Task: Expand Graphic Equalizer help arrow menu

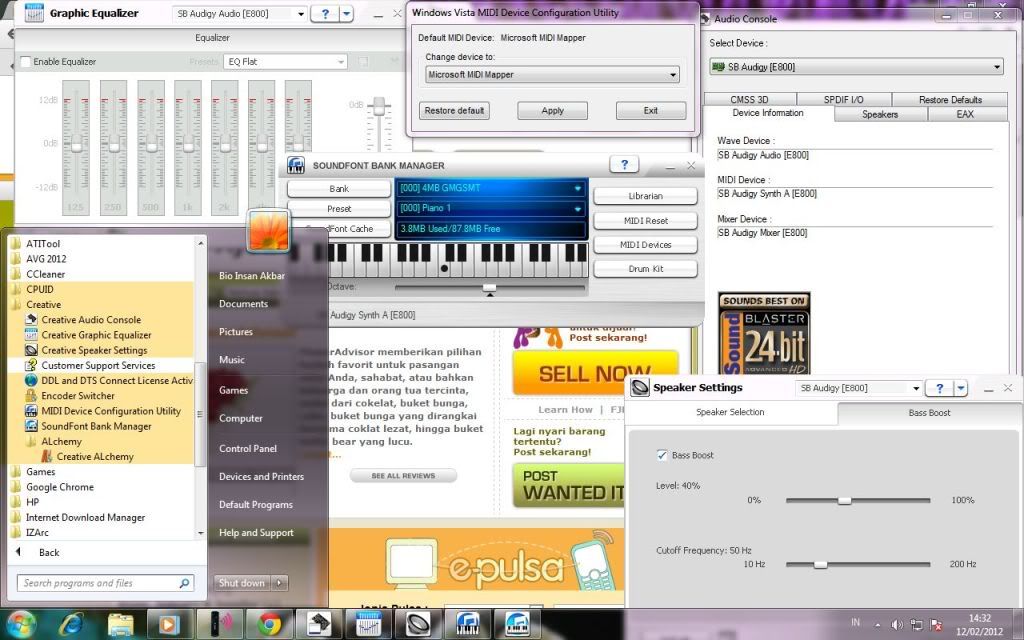Action: coord(347,14)
